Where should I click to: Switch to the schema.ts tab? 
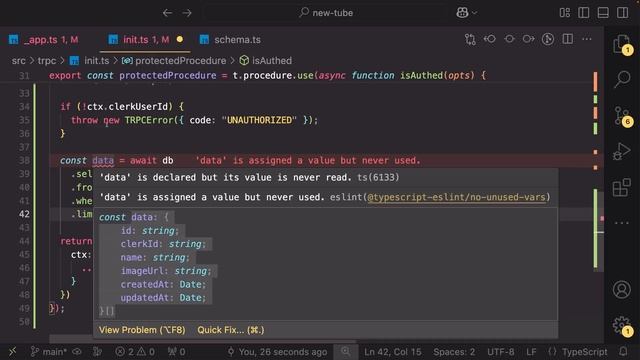click(230, 40)
